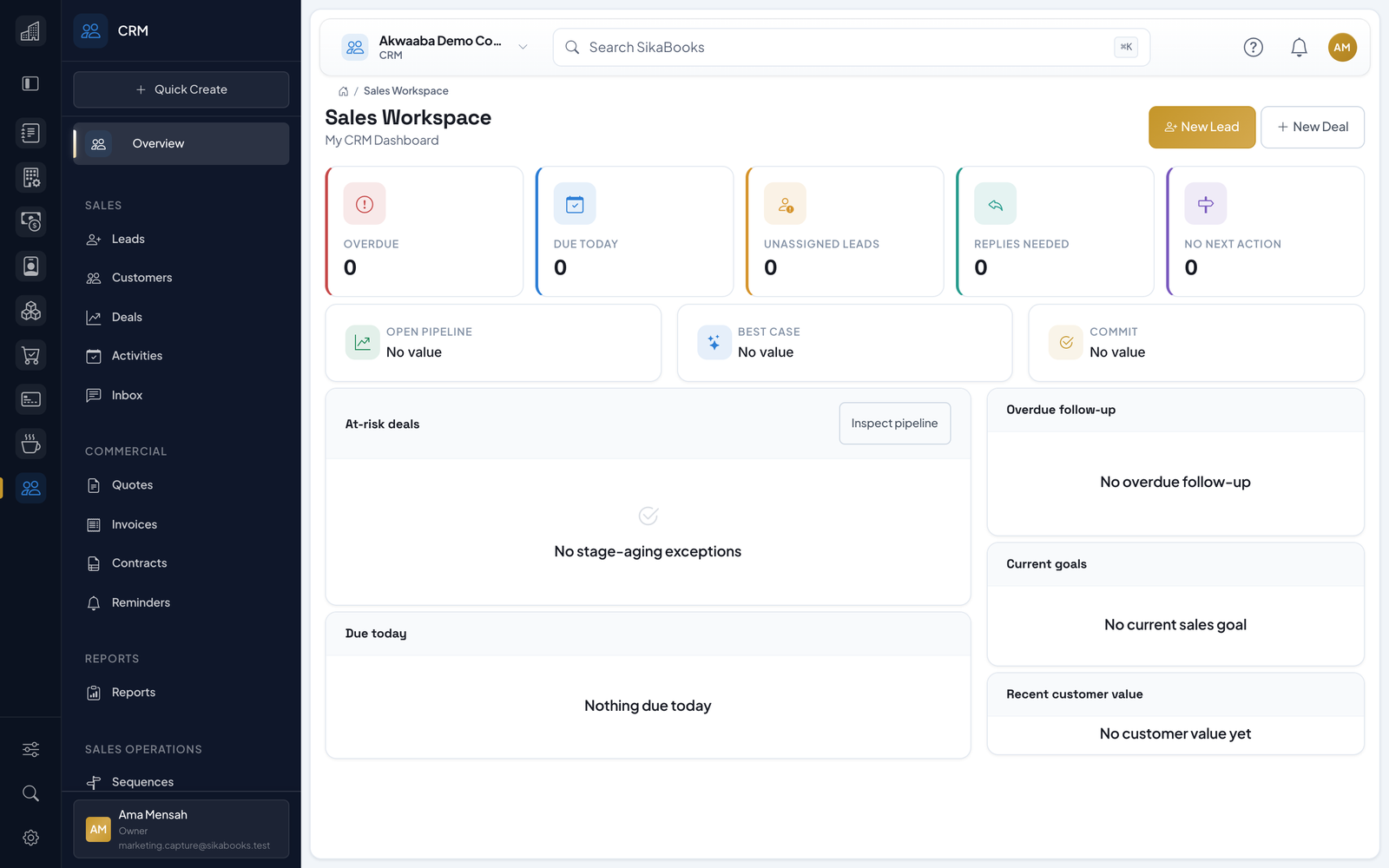Open the AM avatar account menu
This screenshot has height=868, width=1389.
(1342, 47)
